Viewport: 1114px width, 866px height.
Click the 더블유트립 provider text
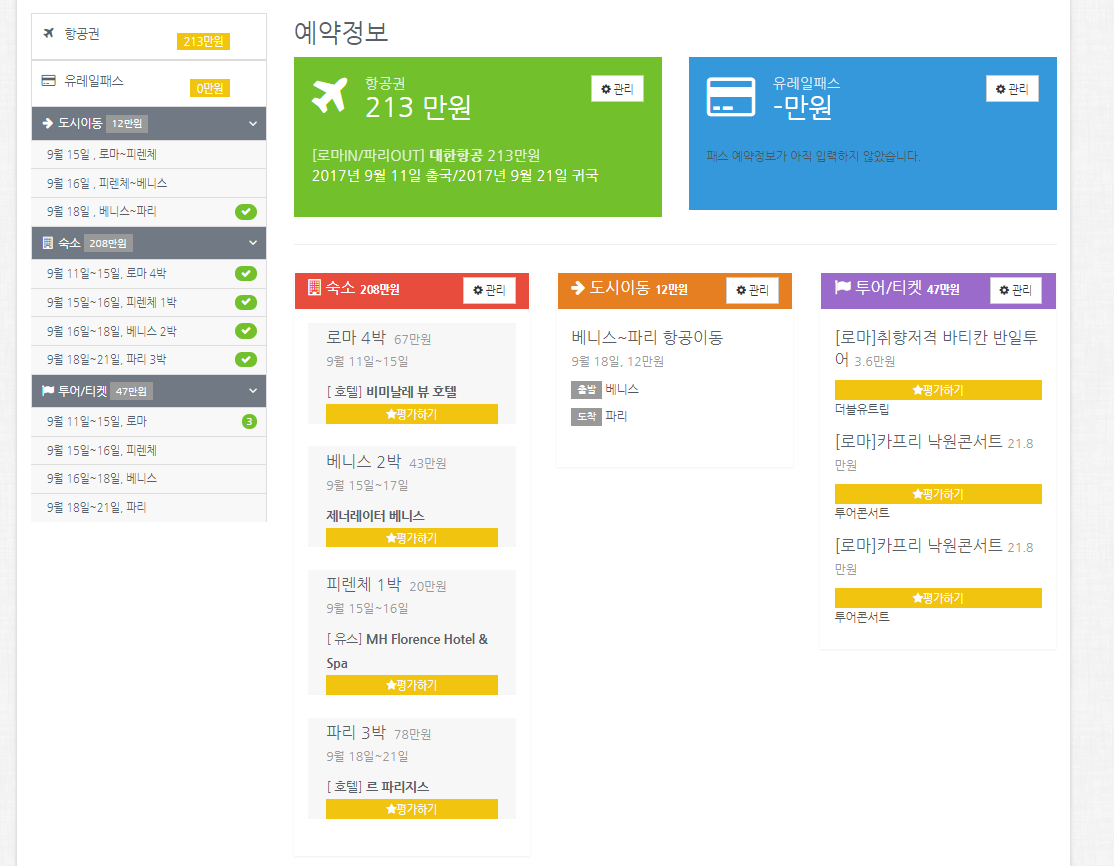(862, 409)
